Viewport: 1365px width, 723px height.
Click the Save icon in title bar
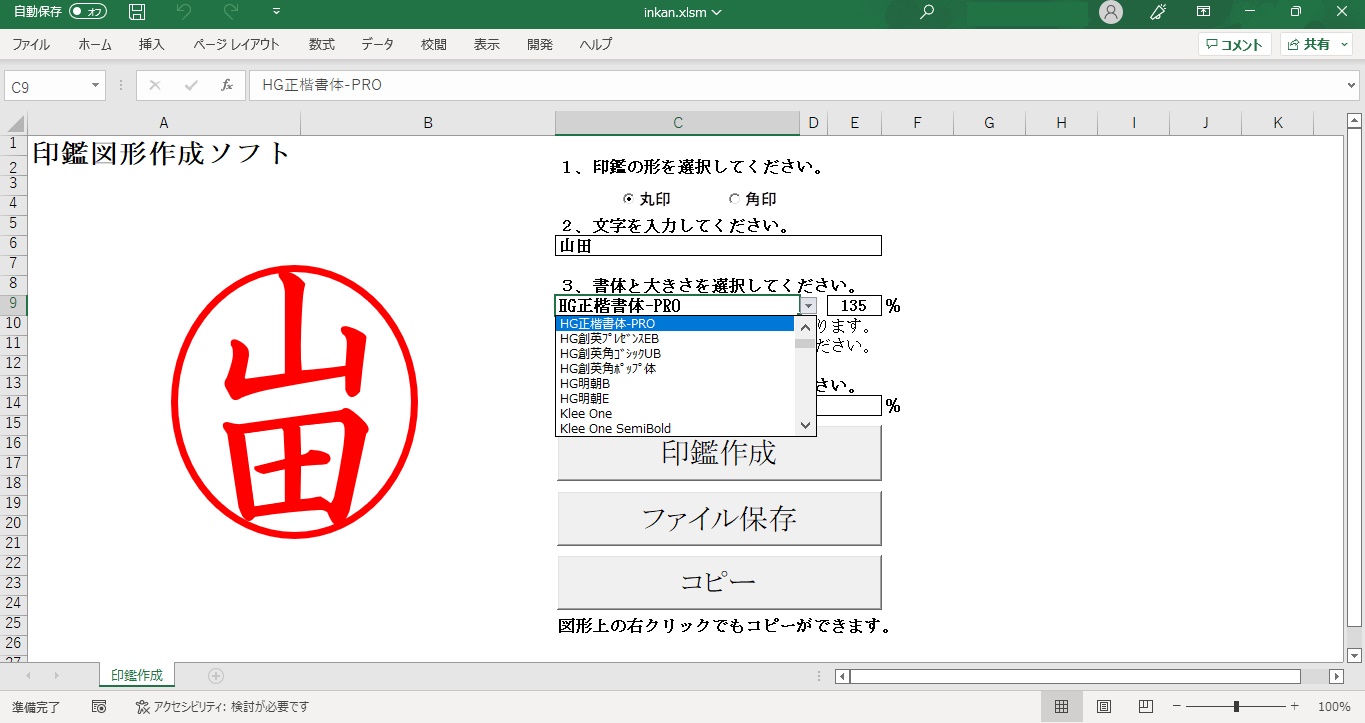(x=137, y=12)
